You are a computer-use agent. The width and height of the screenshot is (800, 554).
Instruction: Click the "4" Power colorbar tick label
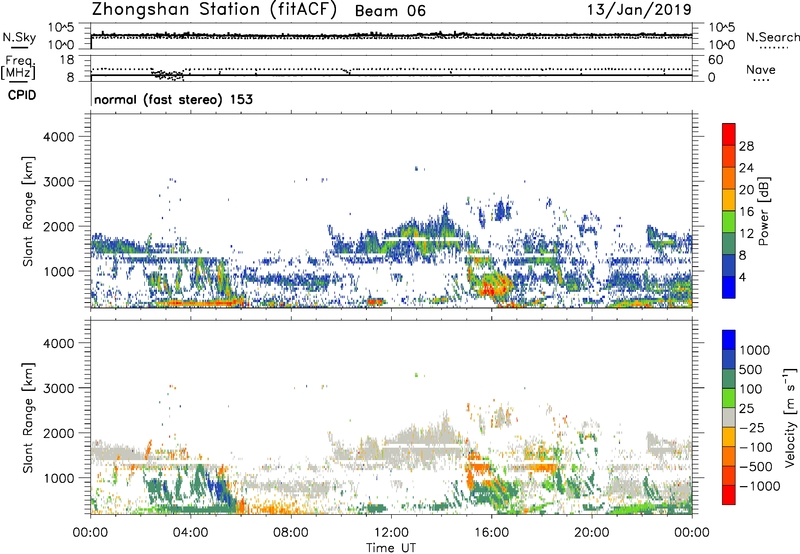(743, 278)
